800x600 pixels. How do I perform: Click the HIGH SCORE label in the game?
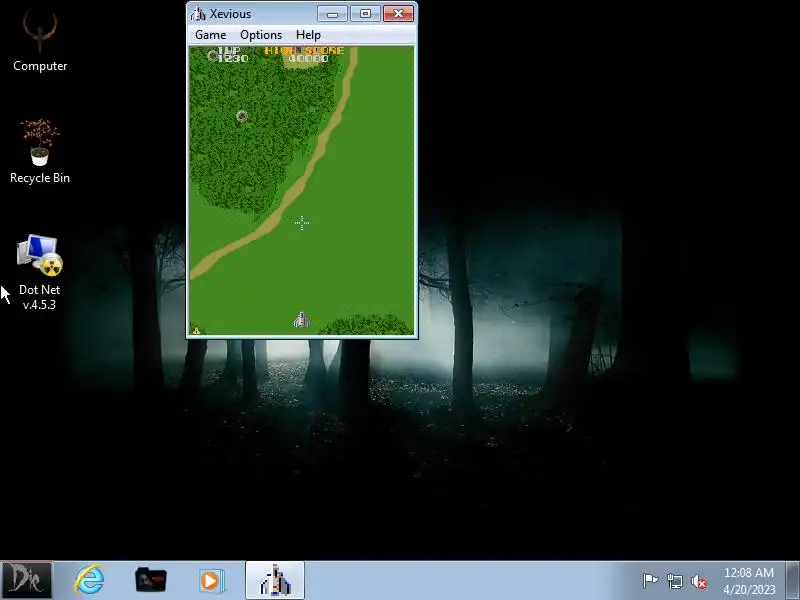tap(304, 51)
